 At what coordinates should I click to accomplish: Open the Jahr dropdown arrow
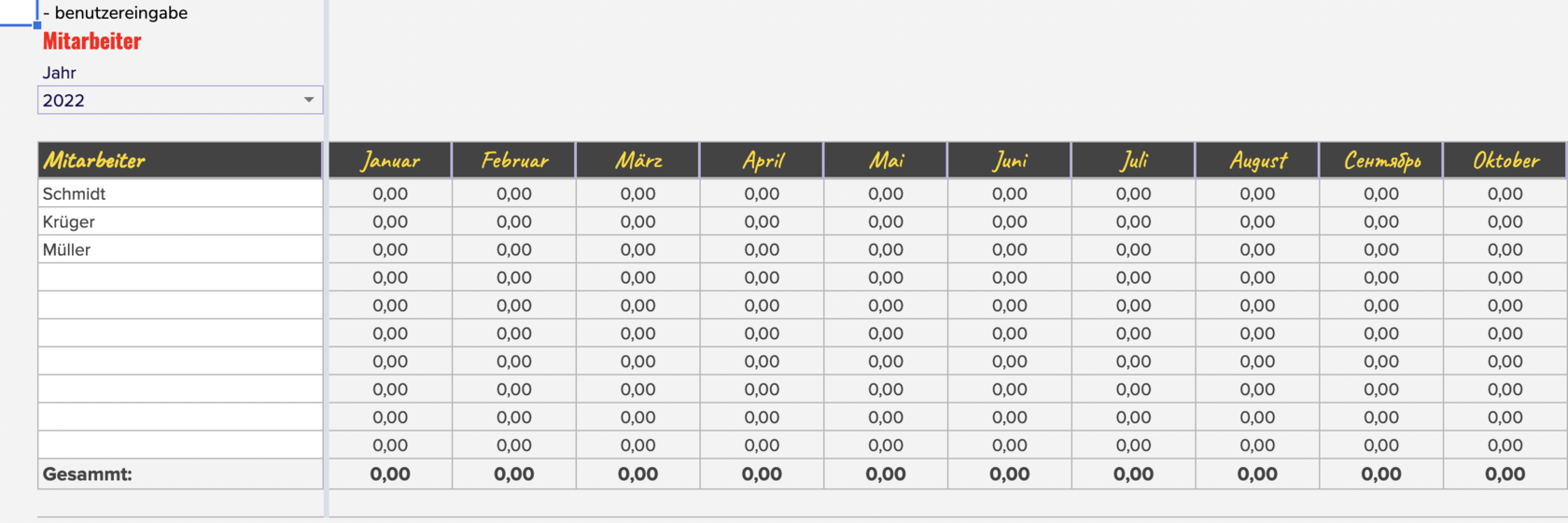pos(309,100)
